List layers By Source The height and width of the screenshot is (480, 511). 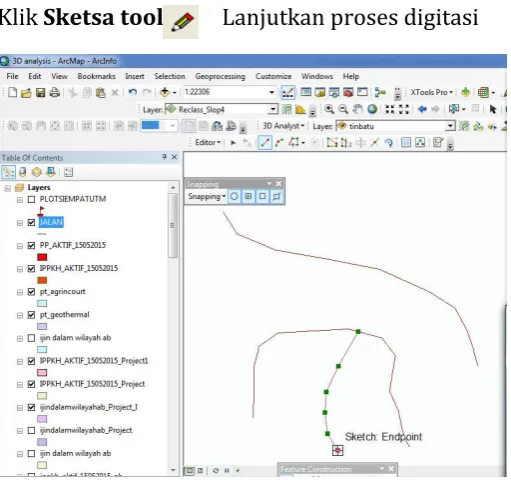23,172
